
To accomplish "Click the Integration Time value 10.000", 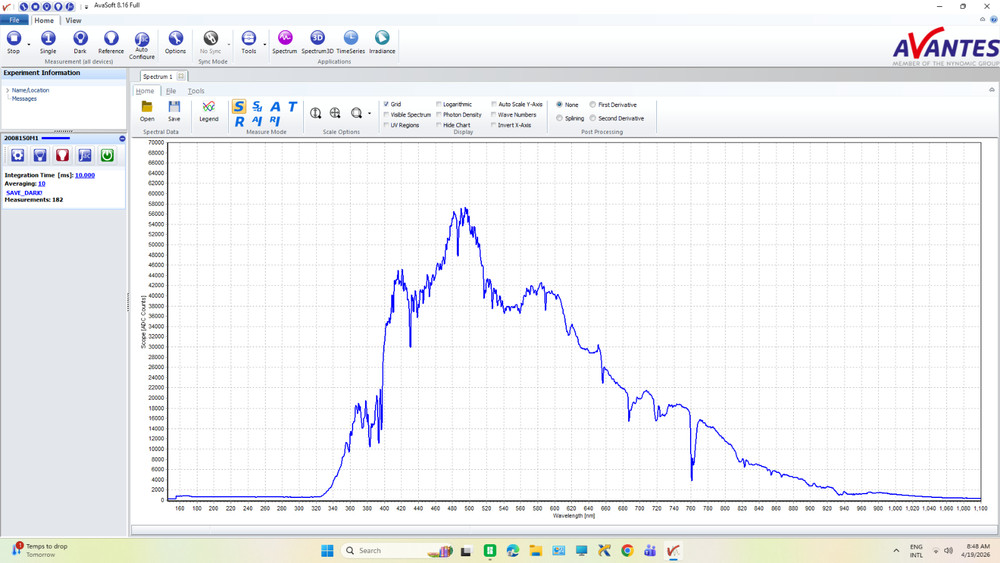I will (85, 175).
